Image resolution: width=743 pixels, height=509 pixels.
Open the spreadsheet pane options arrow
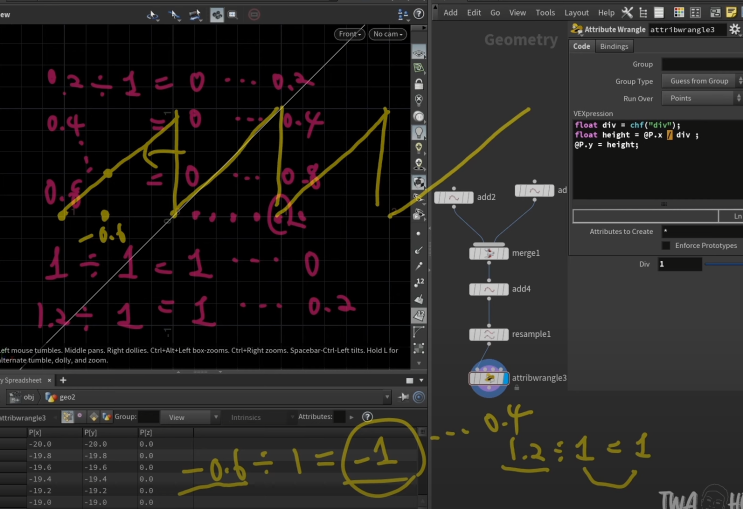coord(421,380)
